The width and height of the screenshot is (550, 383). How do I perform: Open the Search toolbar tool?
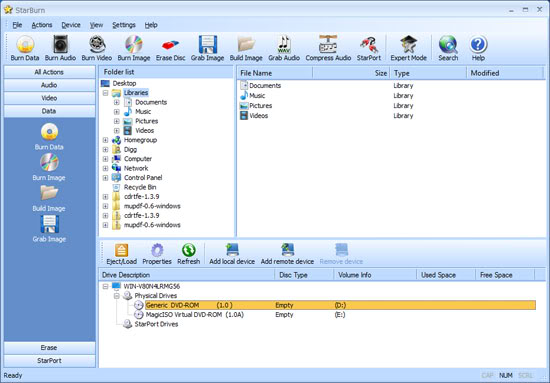tap(448, 48)
